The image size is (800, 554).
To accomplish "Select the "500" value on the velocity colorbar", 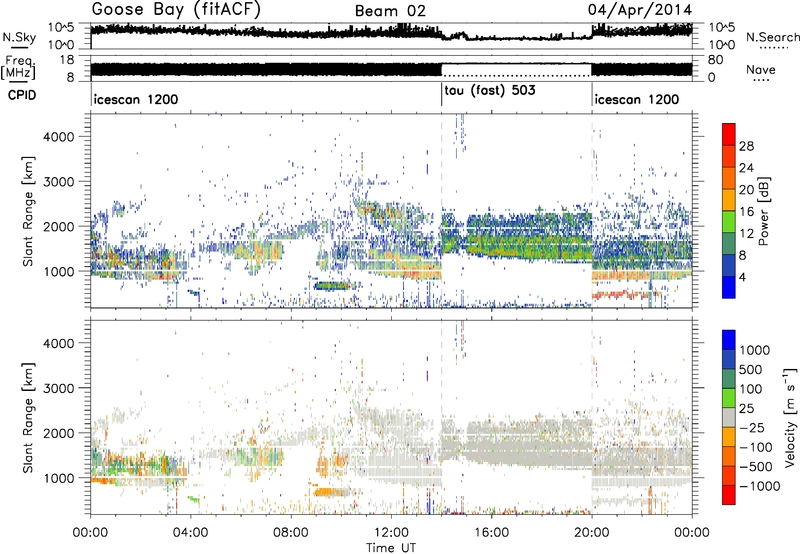I will coord(751,370).
